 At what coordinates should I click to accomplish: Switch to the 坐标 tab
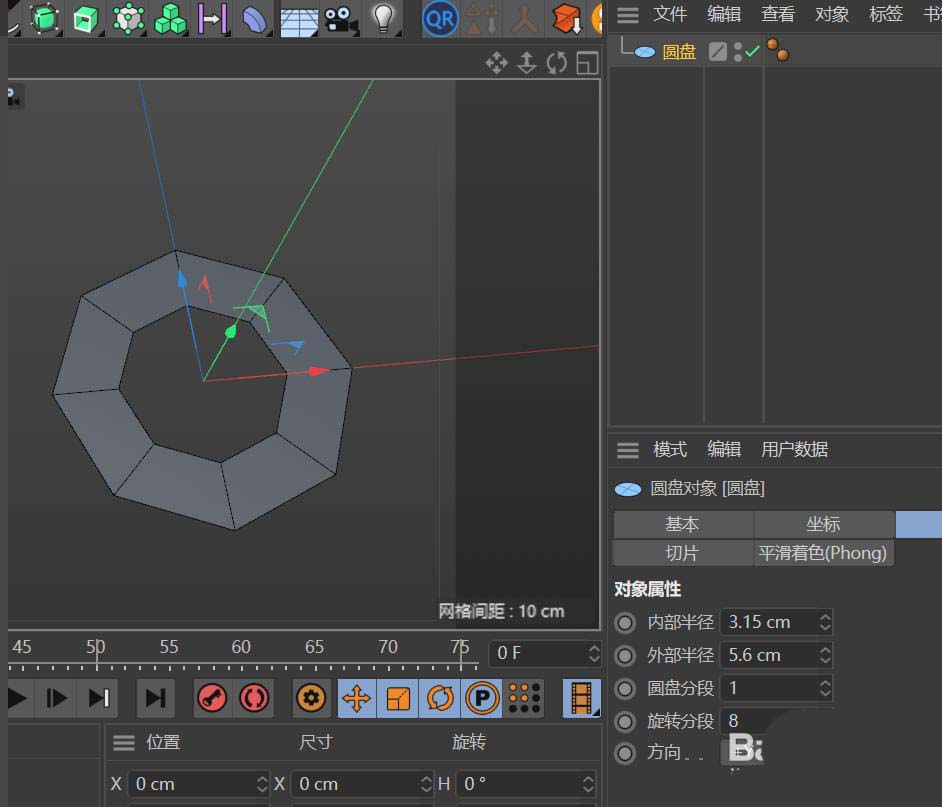click(x=823, y=524)
